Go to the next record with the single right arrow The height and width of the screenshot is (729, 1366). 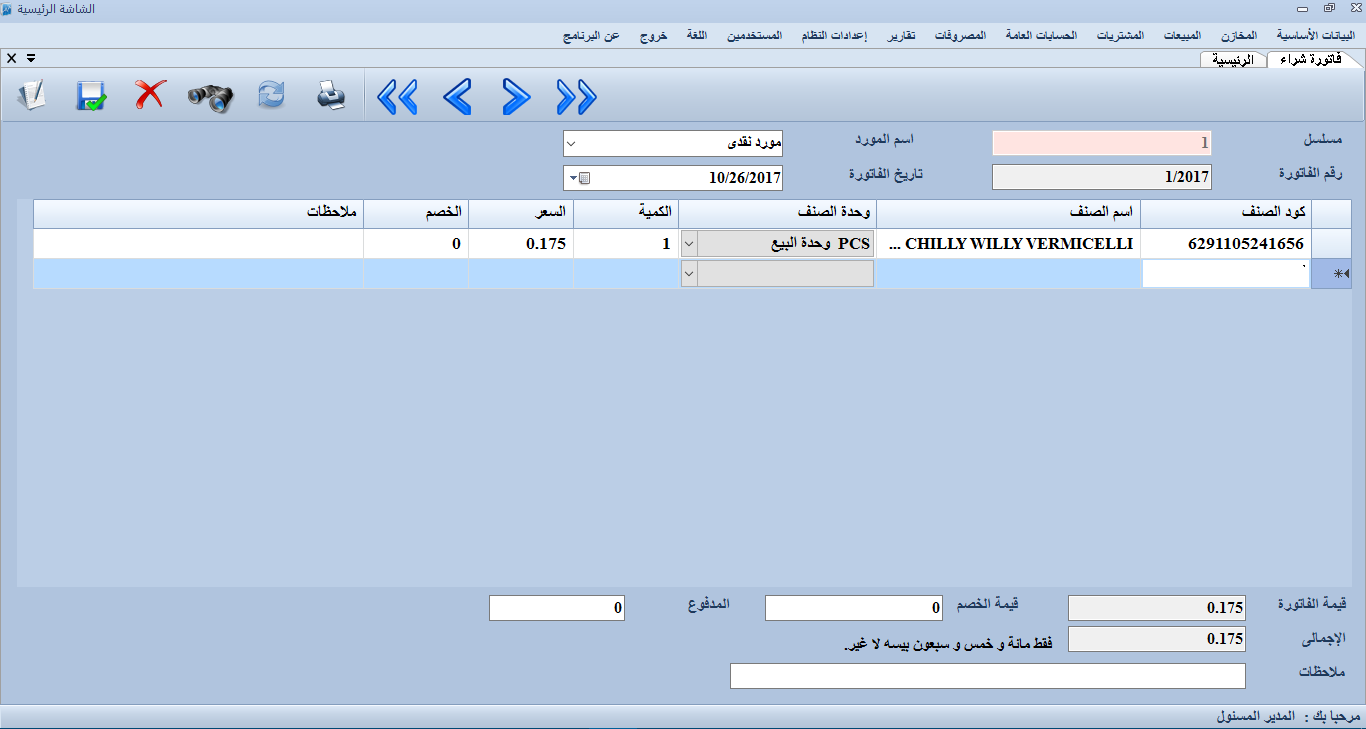coord(516,97)
